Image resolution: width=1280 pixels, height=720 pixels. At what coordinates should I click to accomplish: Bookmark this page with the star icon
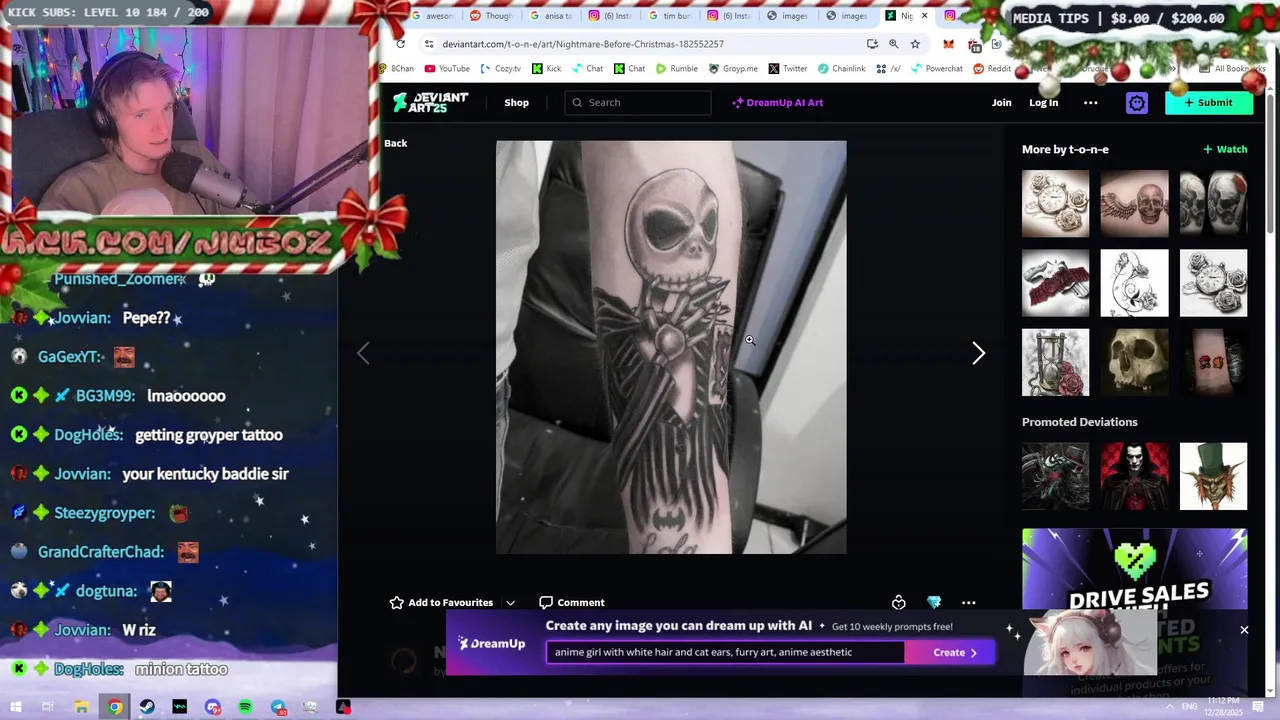[x=915, y=44]
